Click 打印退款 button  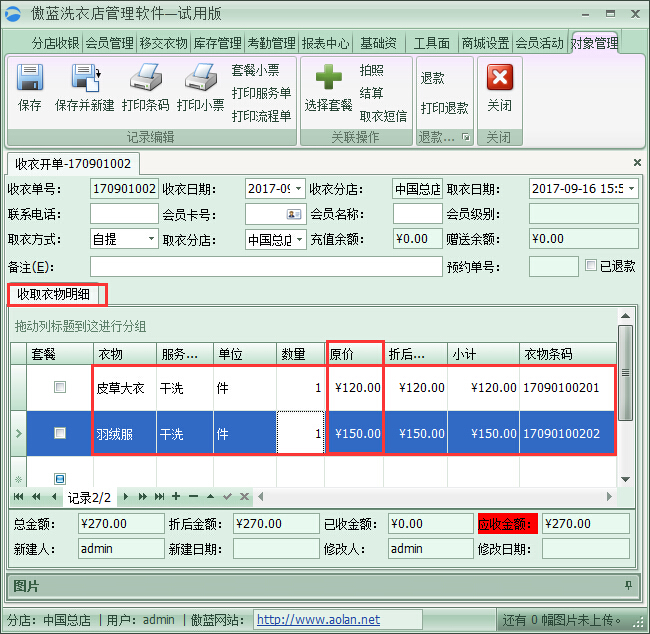pyautogui.click(x=444, y=108)
